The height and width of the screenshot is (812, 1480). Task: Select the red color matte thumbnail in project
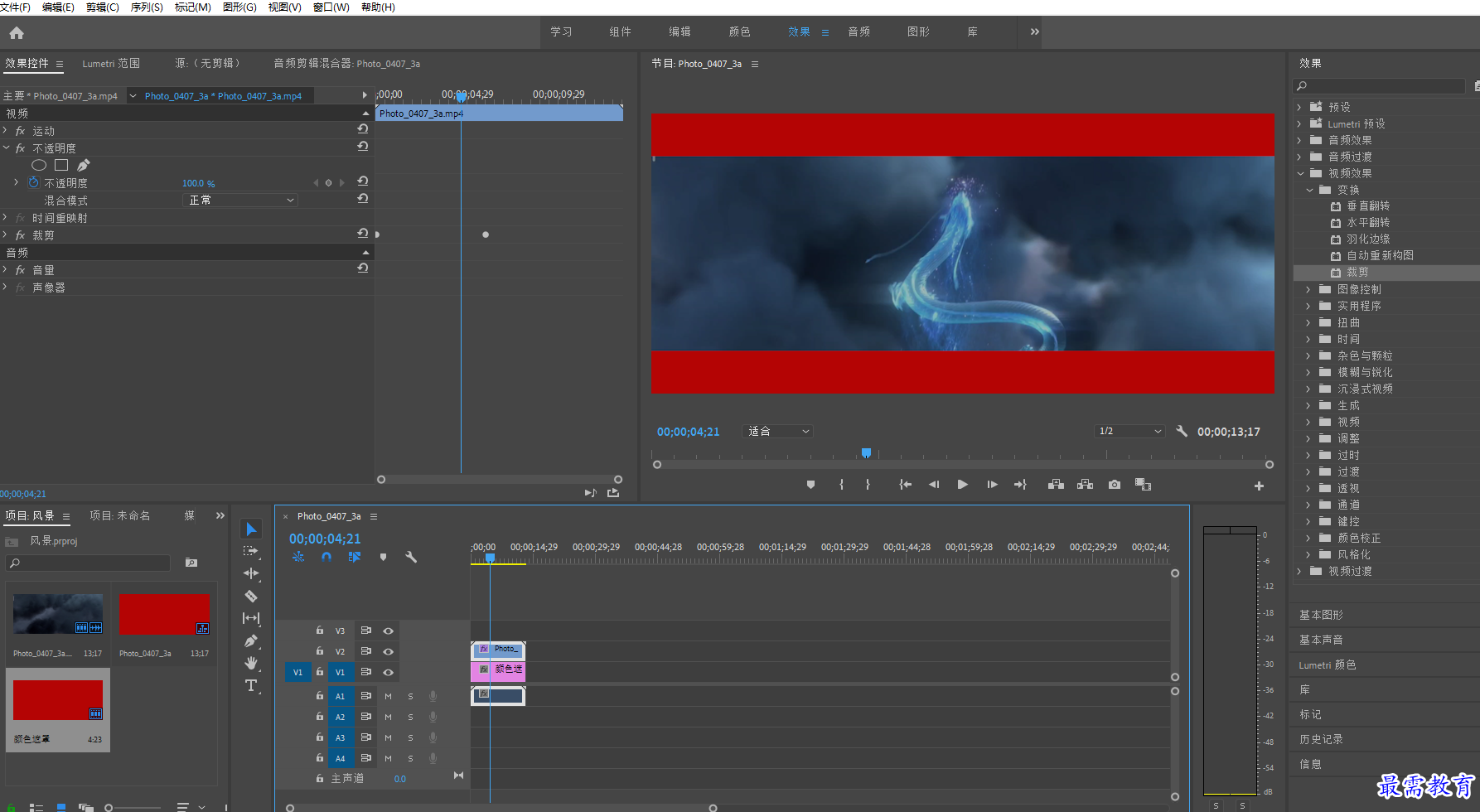coord(58,700)
